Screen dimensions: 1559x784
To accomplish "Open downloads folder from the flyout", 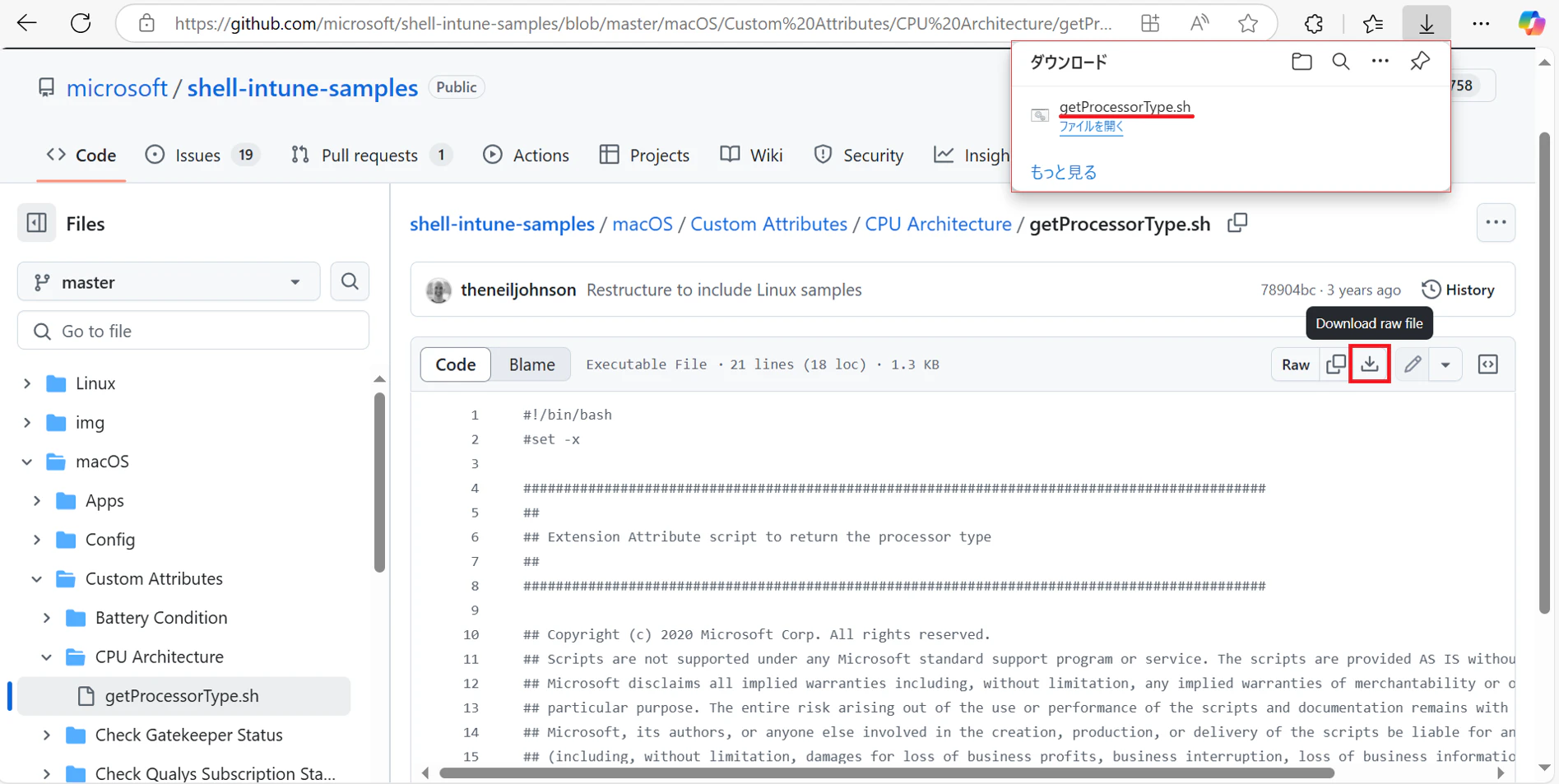I will click(1301, 61).
